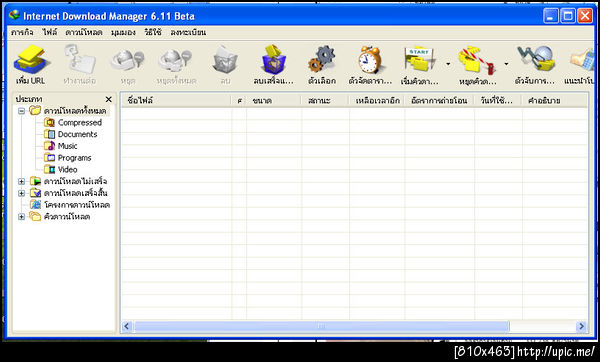Maximize the Internet Download Manager window
The image size is (600, 362).
[x=568, y=16]
